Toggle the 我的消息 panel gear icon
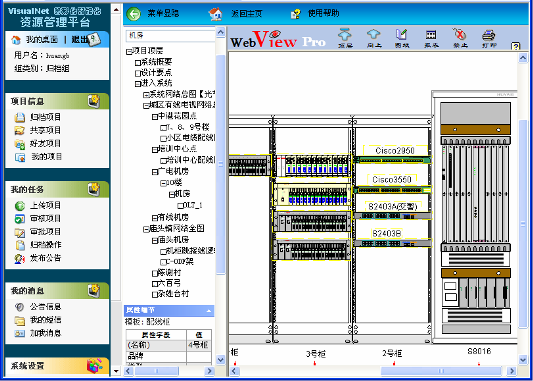533x381 pixels. (93, 290)
